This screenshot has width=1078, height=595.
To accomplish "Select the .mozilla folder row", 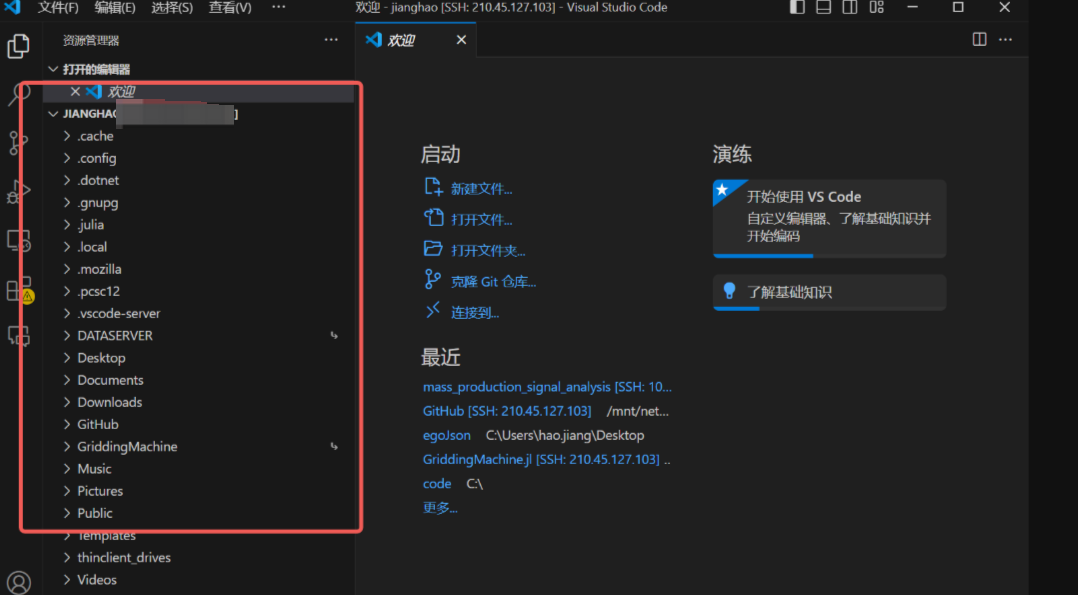I will (x=199, y=269).
